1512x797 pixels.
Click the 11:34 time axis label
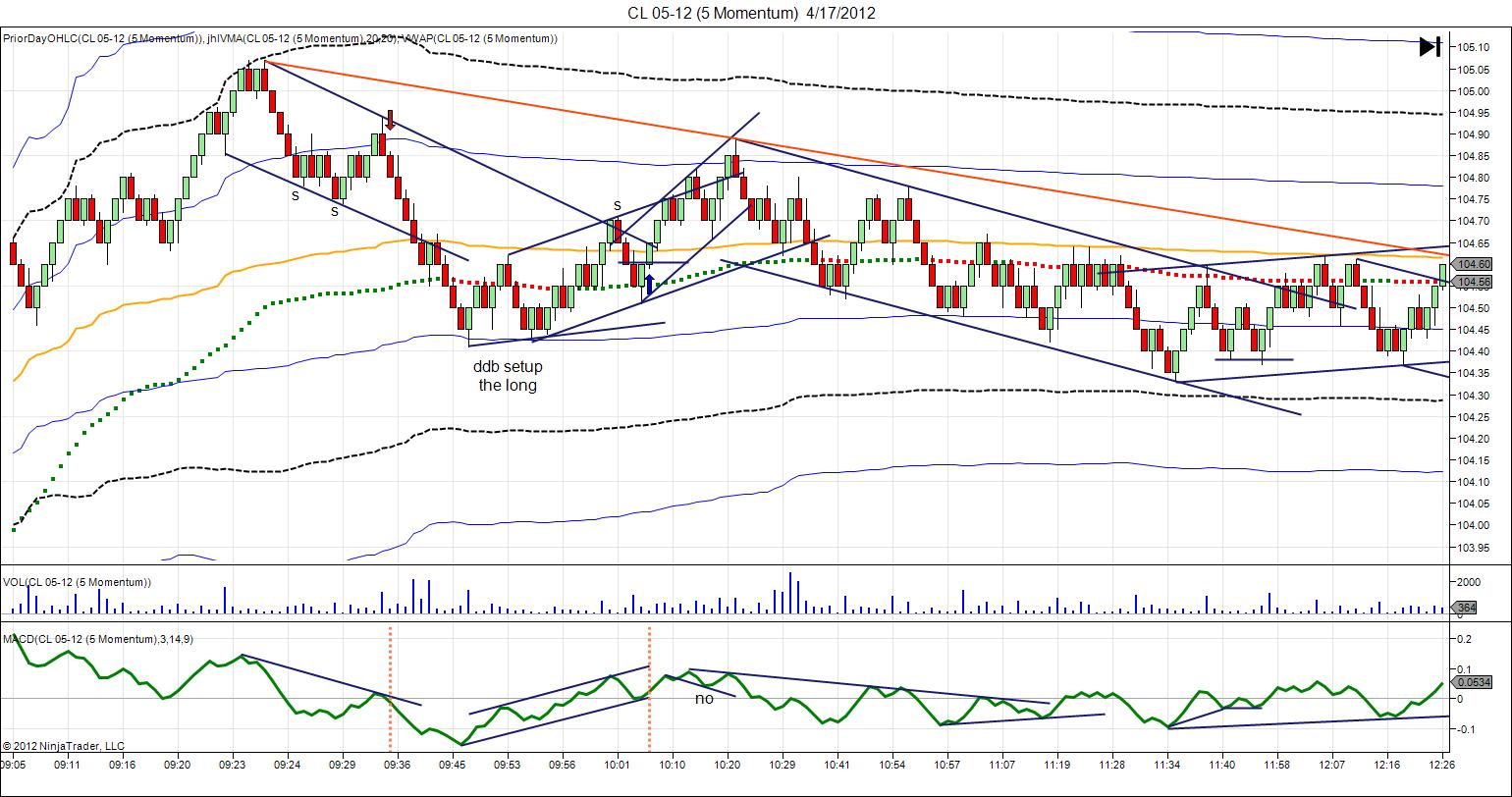pos(1167,763)
